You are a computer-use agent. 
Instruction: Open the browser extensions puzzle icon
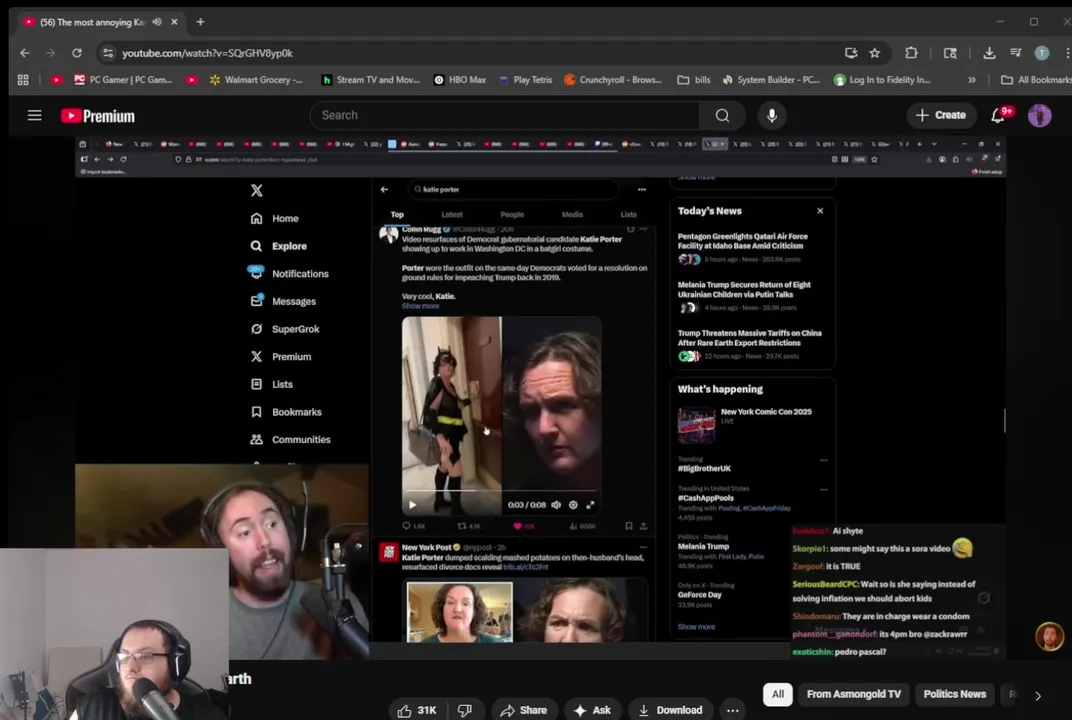[911, 53]
